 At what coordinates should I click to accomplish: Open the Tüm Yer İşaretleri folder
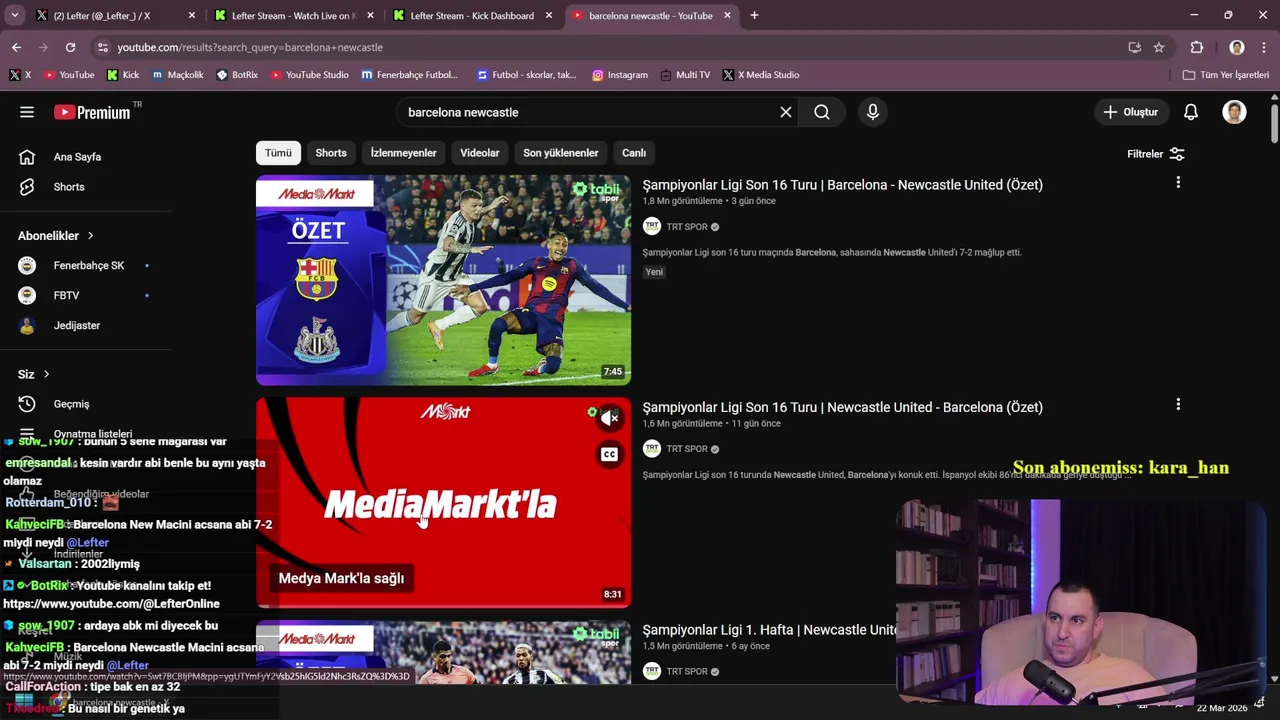pyautogui.click(x=1226, y=75)
